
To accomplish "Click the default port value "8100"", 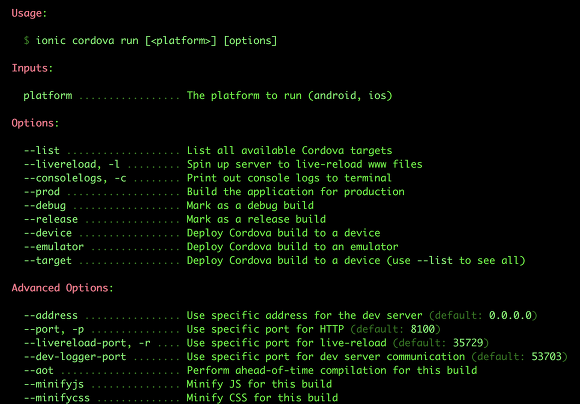I will [x=422, y=329].
